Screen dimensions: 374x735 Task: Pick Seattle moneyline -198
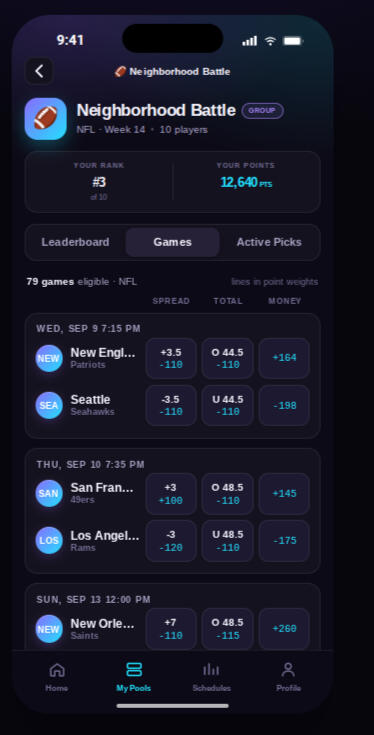284,405
